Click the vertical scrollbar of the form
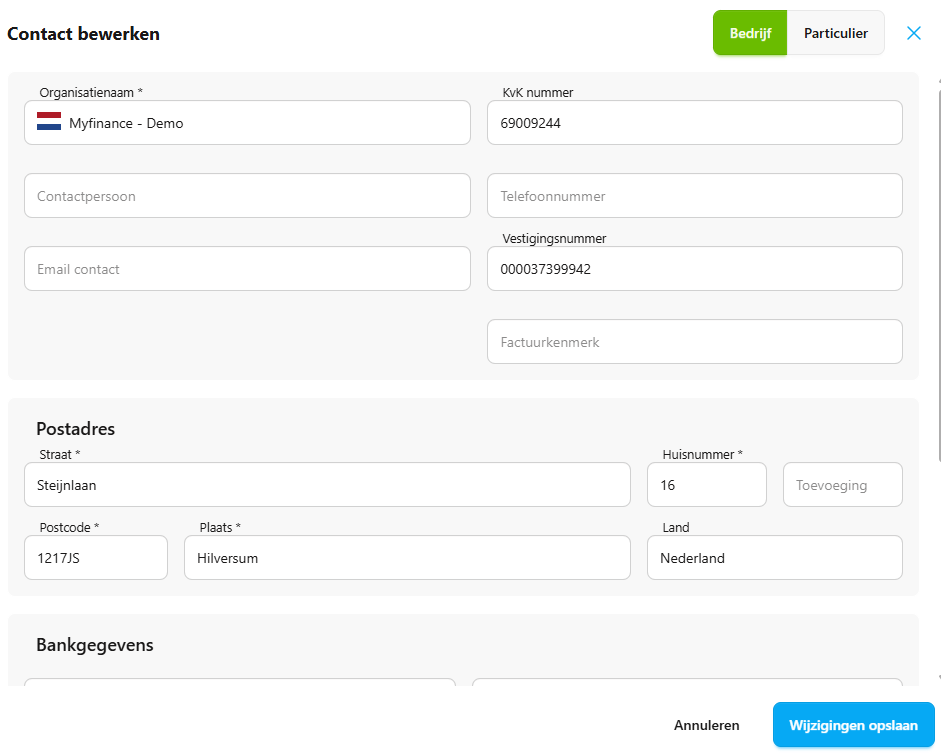This screenshot has width=941, height=756. 938,276
